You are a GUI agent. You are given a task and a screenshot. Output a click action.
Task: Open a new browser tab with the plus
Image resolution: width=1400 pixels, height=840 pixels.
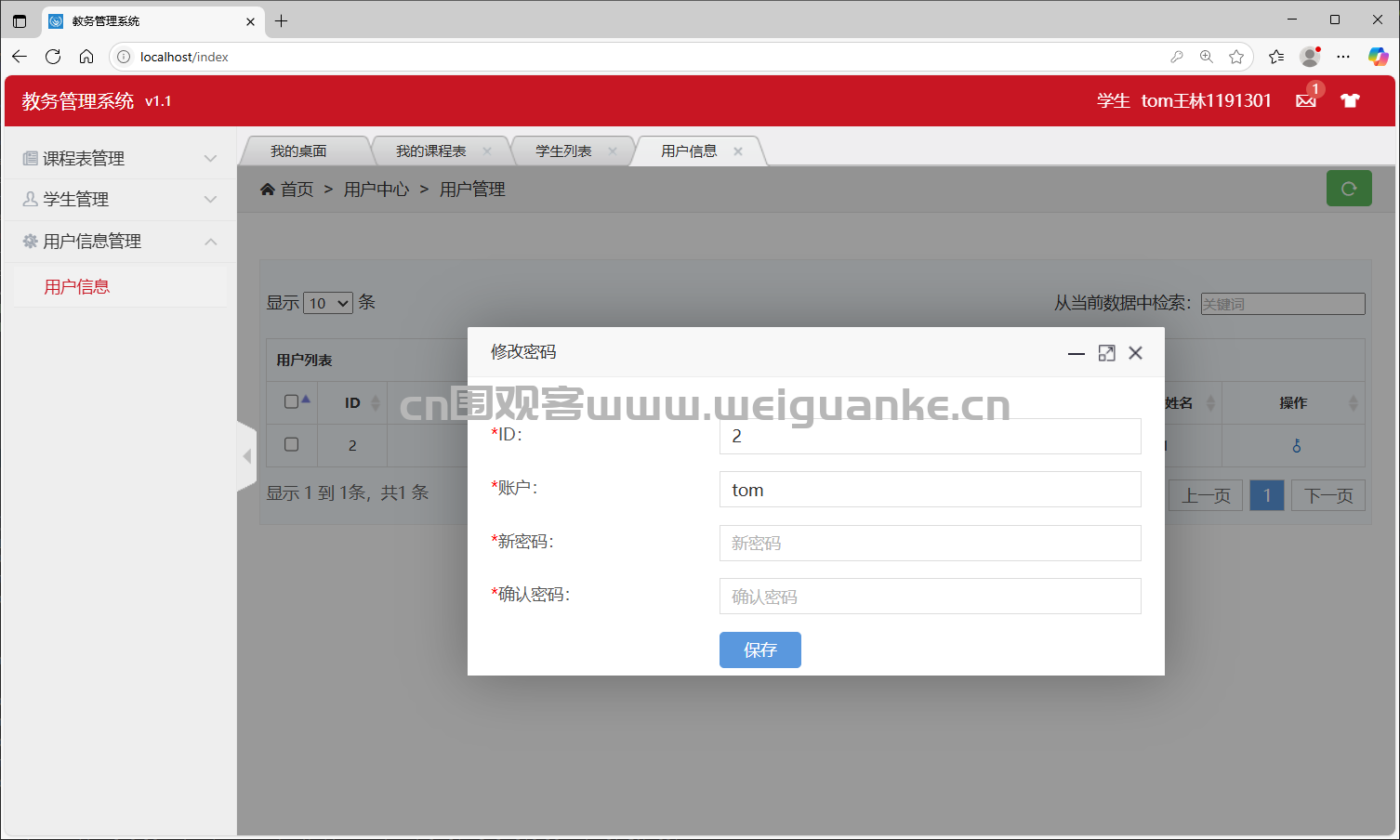click(x=282, y=20)
